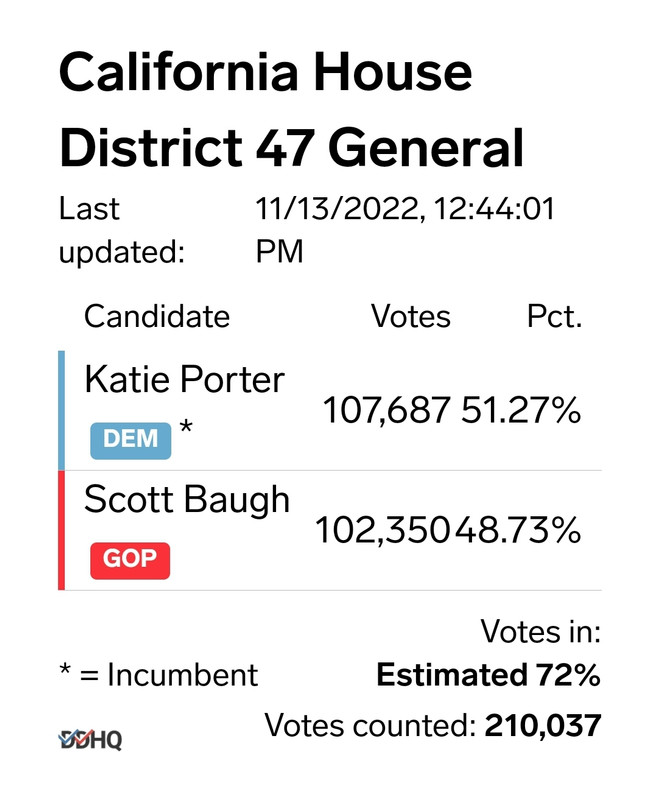The image size is (658, 800).
Task: Click the DDHQ logo
Action: click(x=90, y=740)
